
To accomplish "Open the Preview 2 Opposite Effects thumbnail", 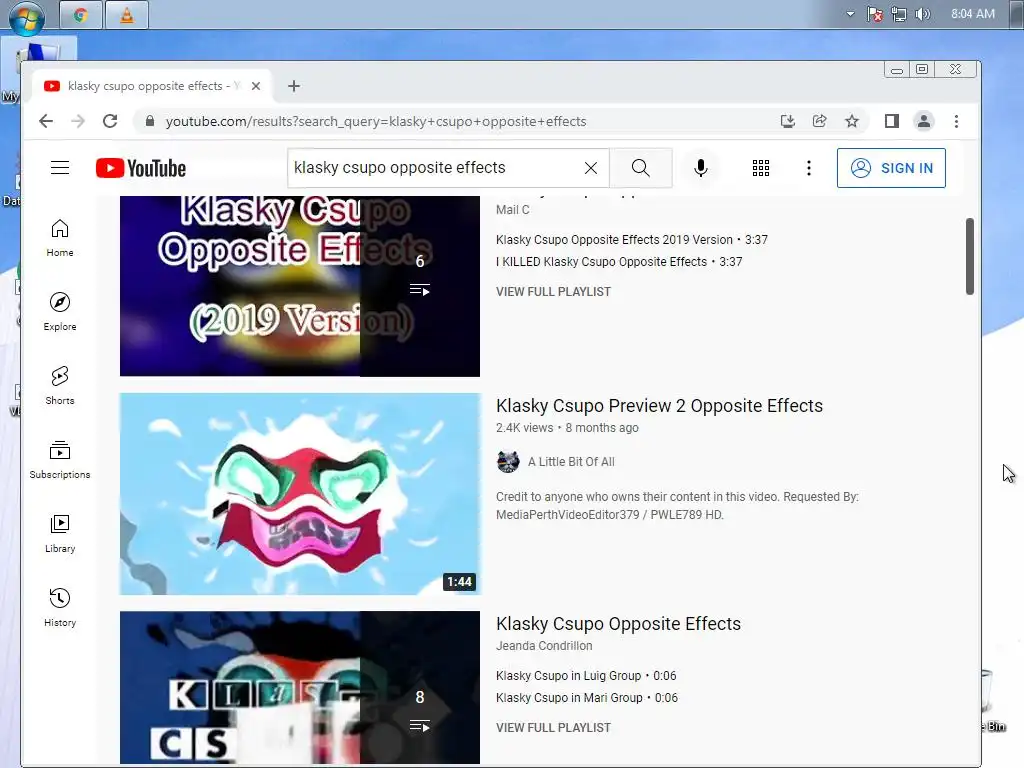I will click(300, 494).
